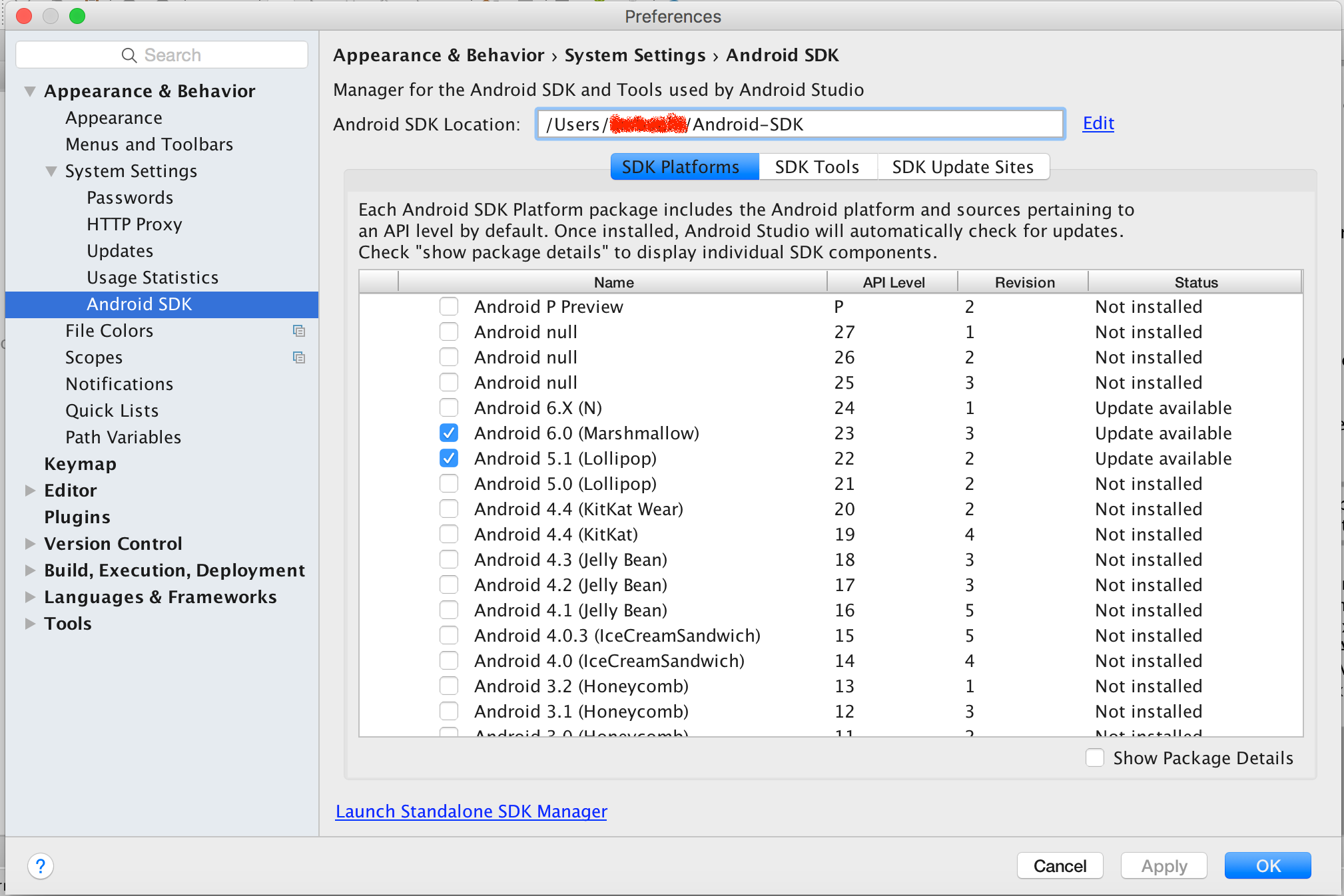
Task: Click the search magnifier icon
Action: pos(129,55)
